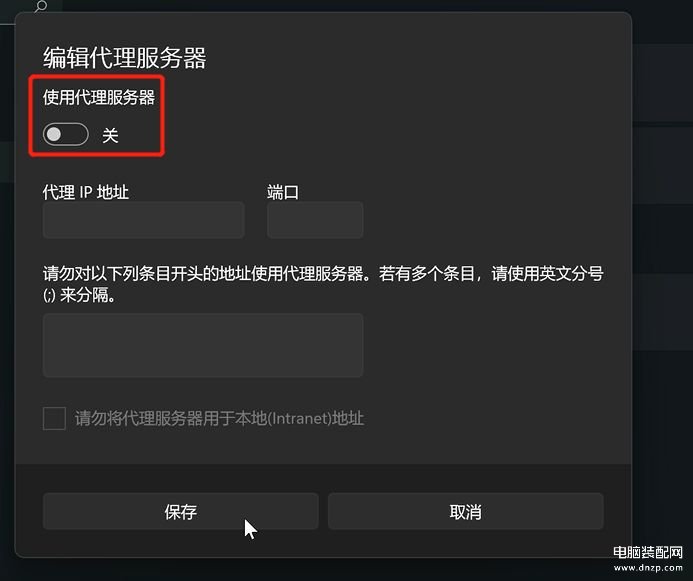Click the 电脑装配网 watermark logo
693x581 pixels.
click(x=648, y=552)
